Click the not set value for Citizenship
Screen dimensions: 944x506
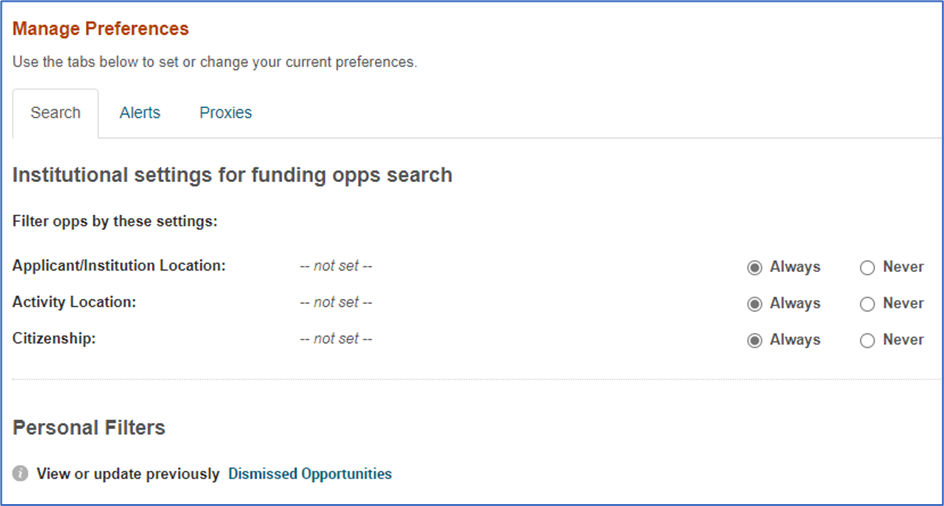point(336,339)
